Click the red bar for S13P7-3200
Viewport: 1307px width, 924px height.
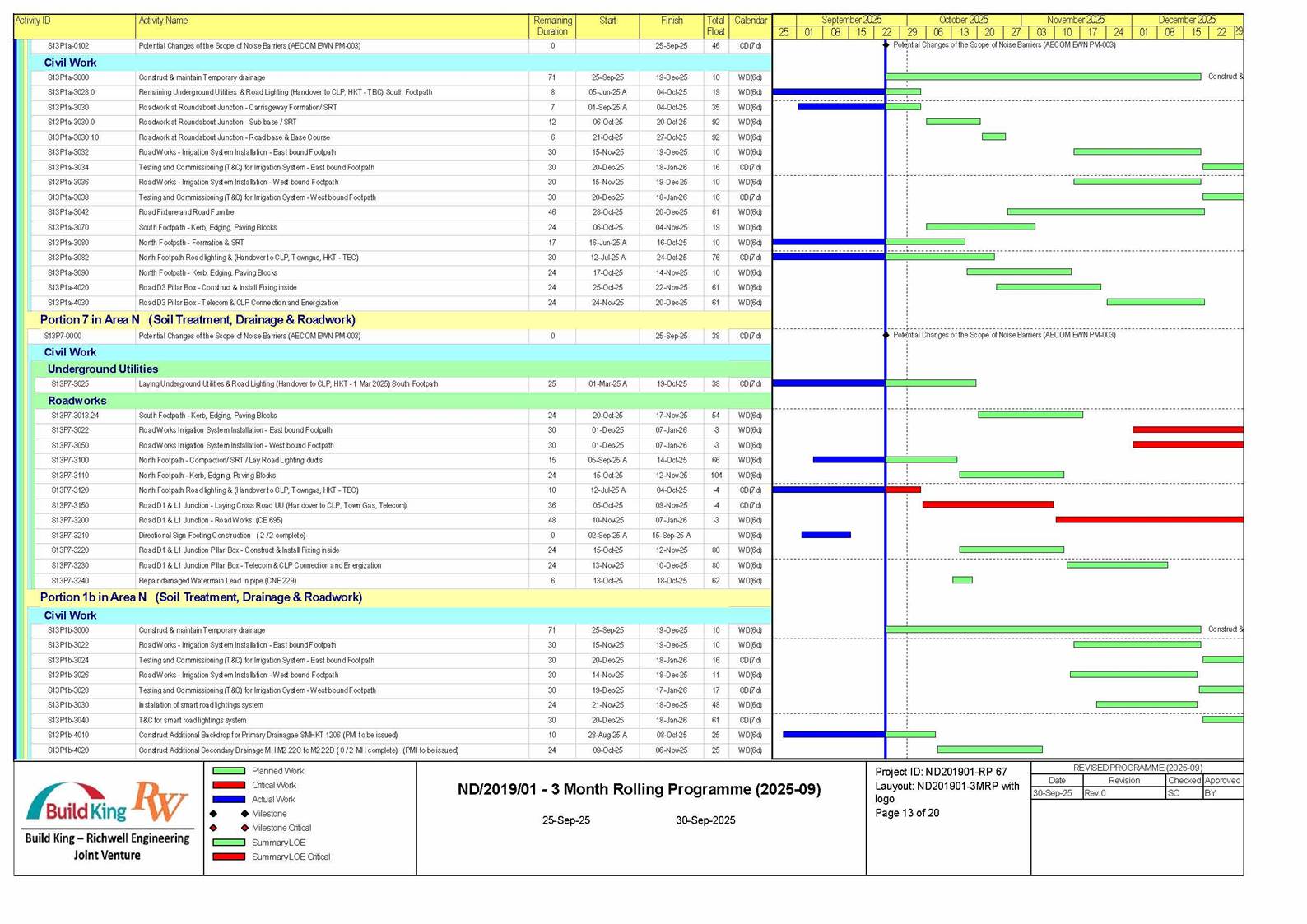point(1148,520)
